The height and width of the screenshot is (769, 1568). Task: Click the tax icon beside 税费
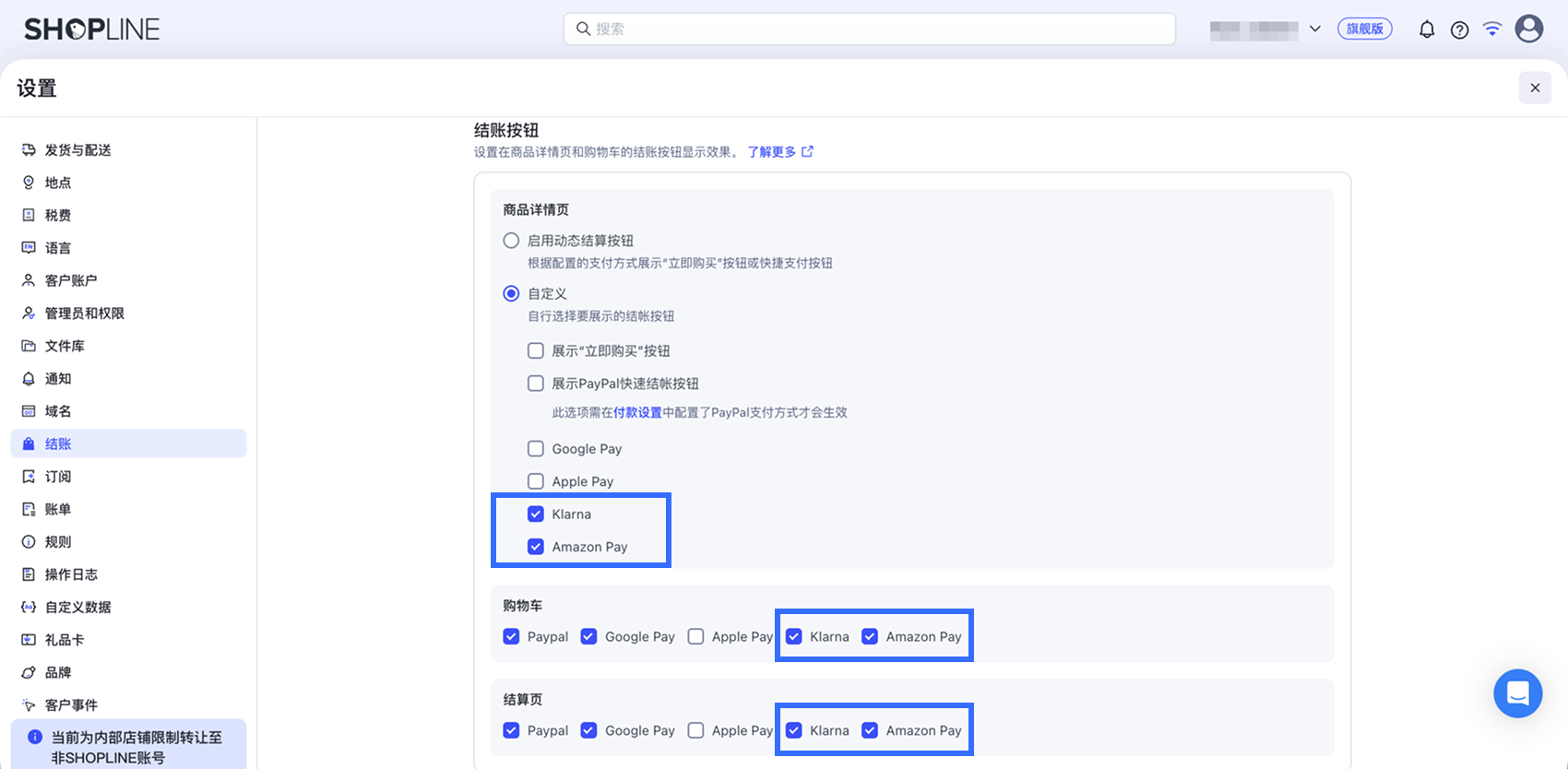click(29, 215)
